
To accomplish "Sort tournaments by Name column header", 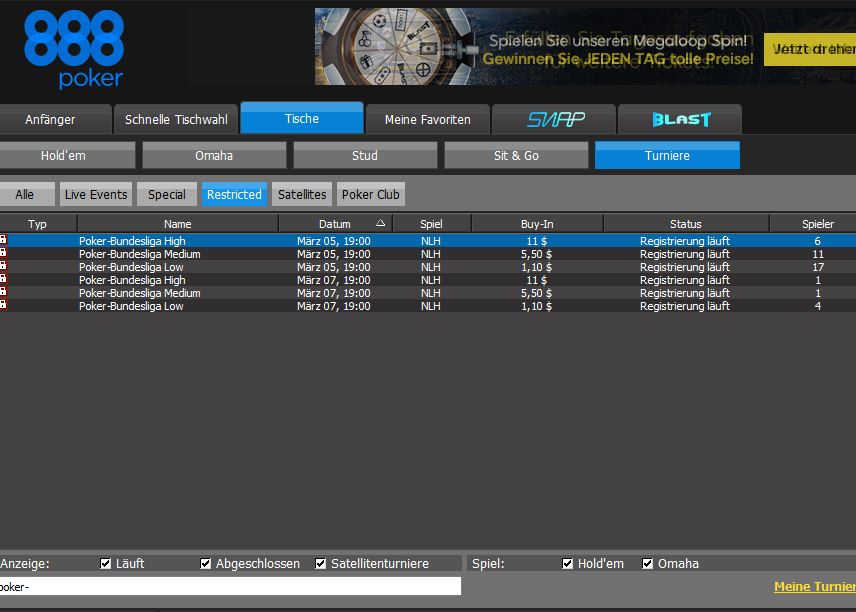I will tap(178, 223).
